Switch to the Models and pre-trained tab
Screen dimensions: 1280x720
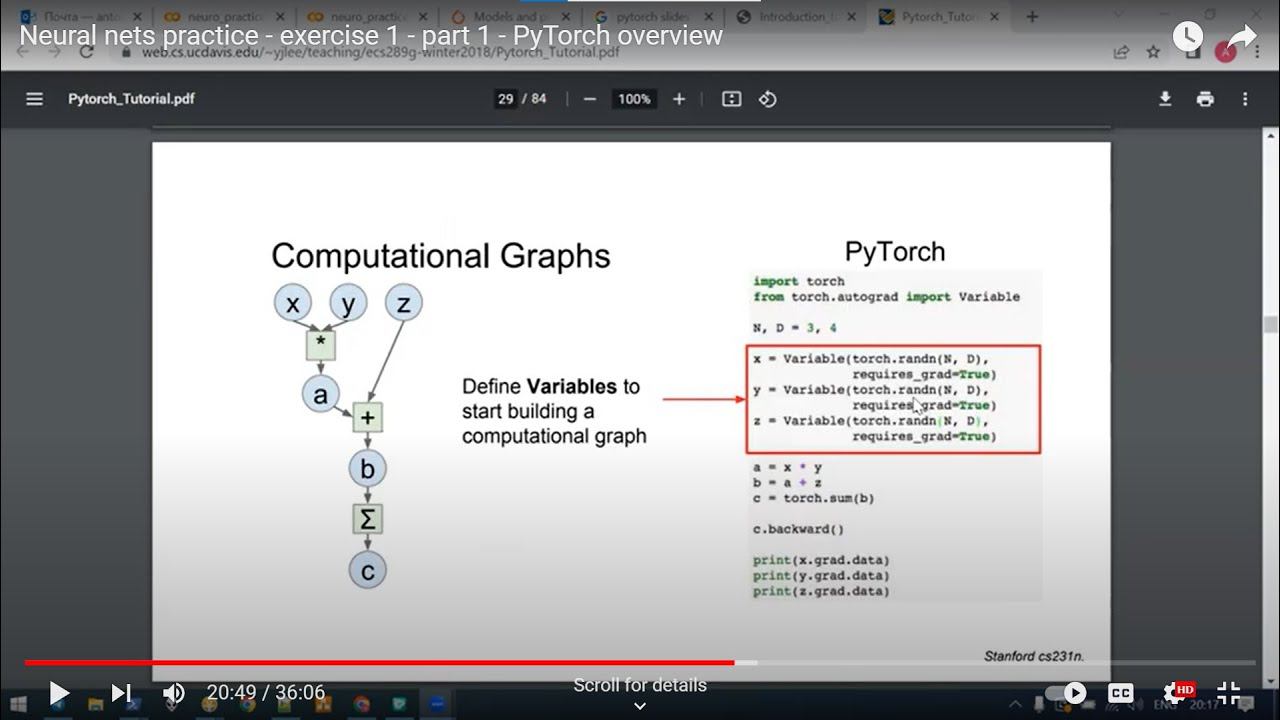[509, 17]
